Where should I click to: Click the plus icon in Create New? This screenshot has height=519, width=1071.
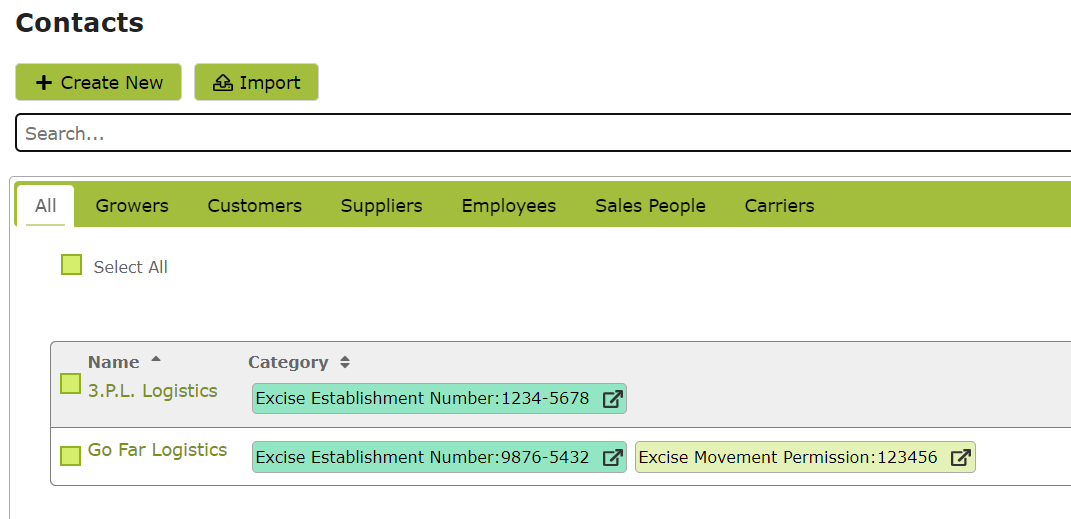pos(44,83)
